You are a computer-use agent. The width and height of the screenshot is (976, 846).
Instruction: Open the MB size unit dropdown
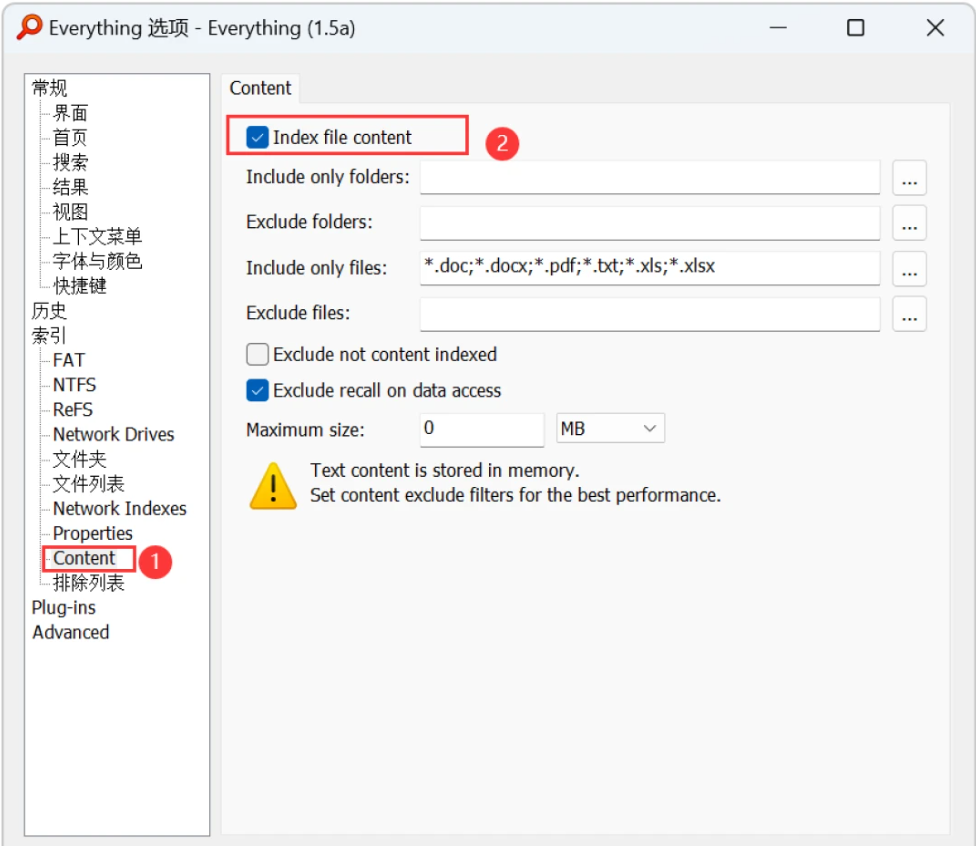click(x=610, y=428)
